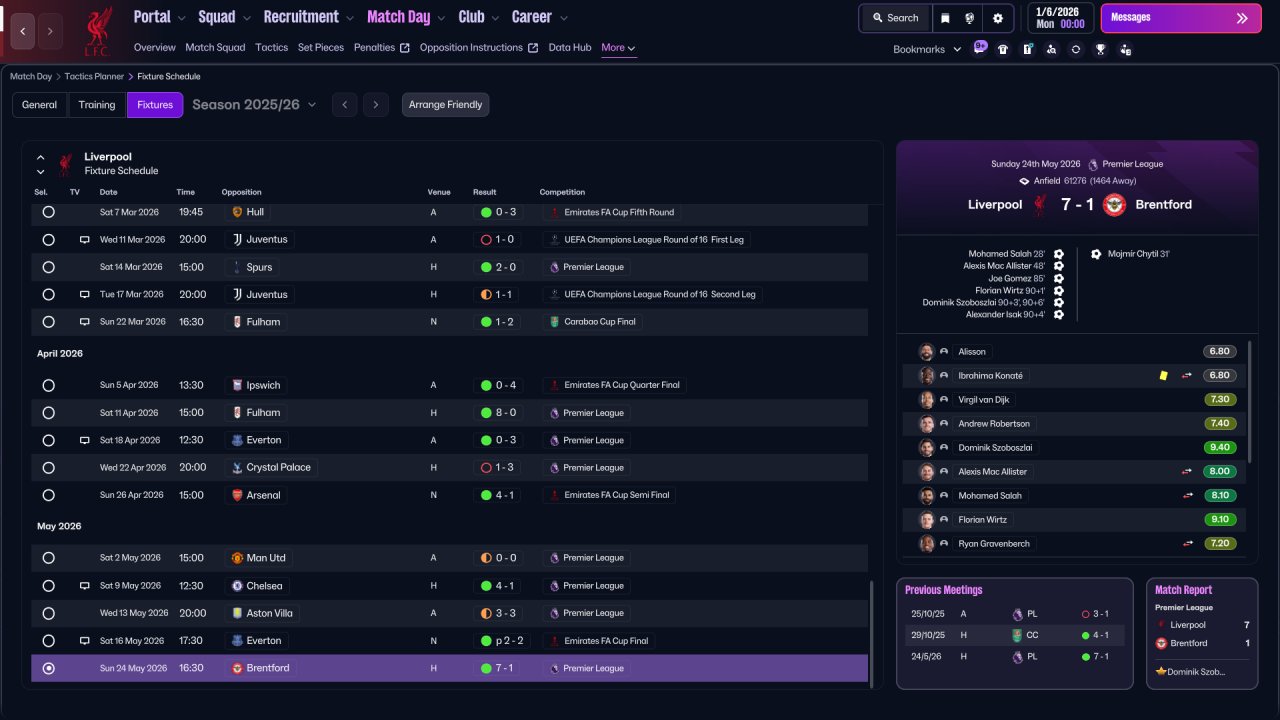Click the circular refresh icon in bookmarks bar
This screenshot has height=720, width=1280.
1075,49
